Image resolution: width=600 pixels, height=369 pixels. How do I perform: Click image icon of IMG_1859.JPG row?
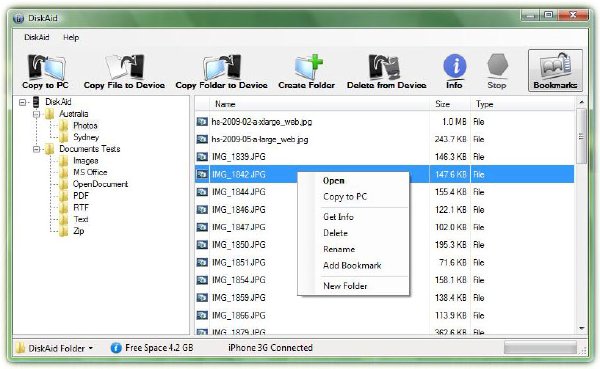[202, 298]
